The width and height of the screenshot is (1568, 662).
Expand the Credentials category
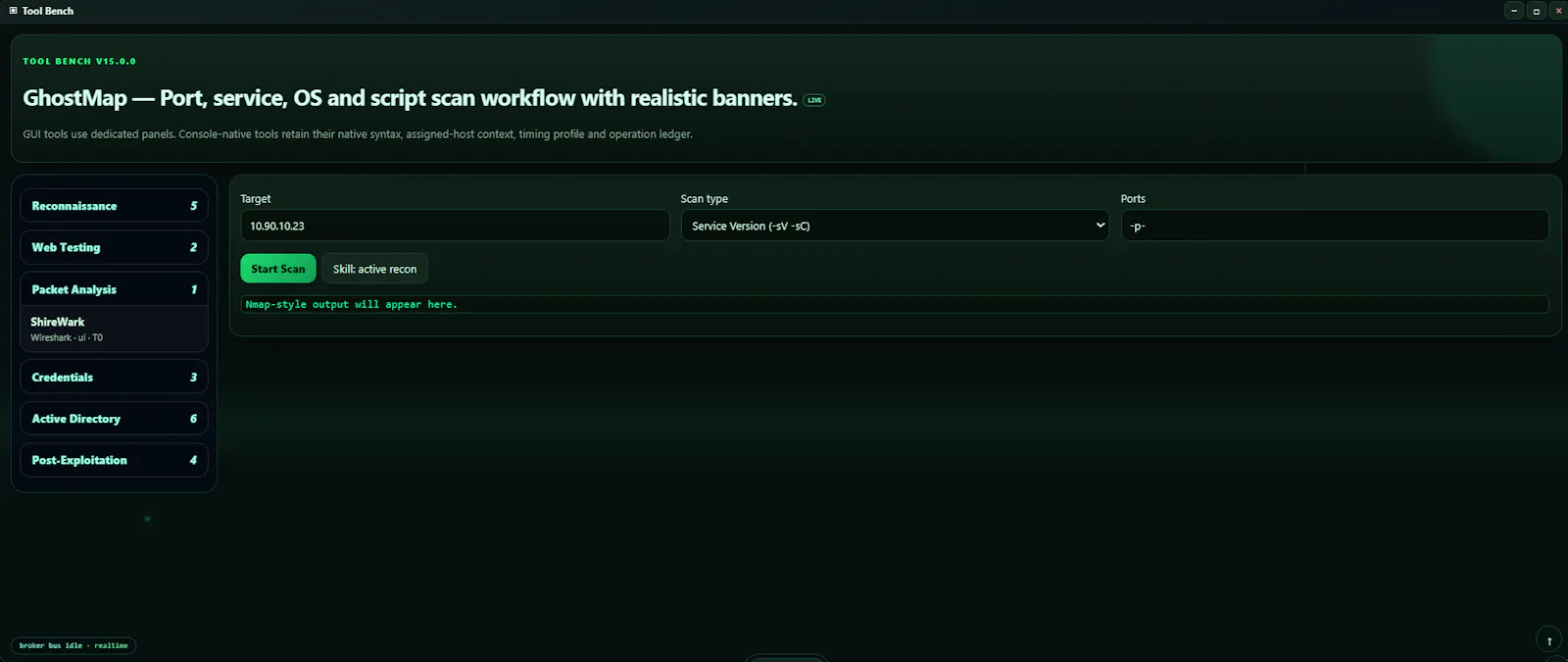(x=114, y=377)
